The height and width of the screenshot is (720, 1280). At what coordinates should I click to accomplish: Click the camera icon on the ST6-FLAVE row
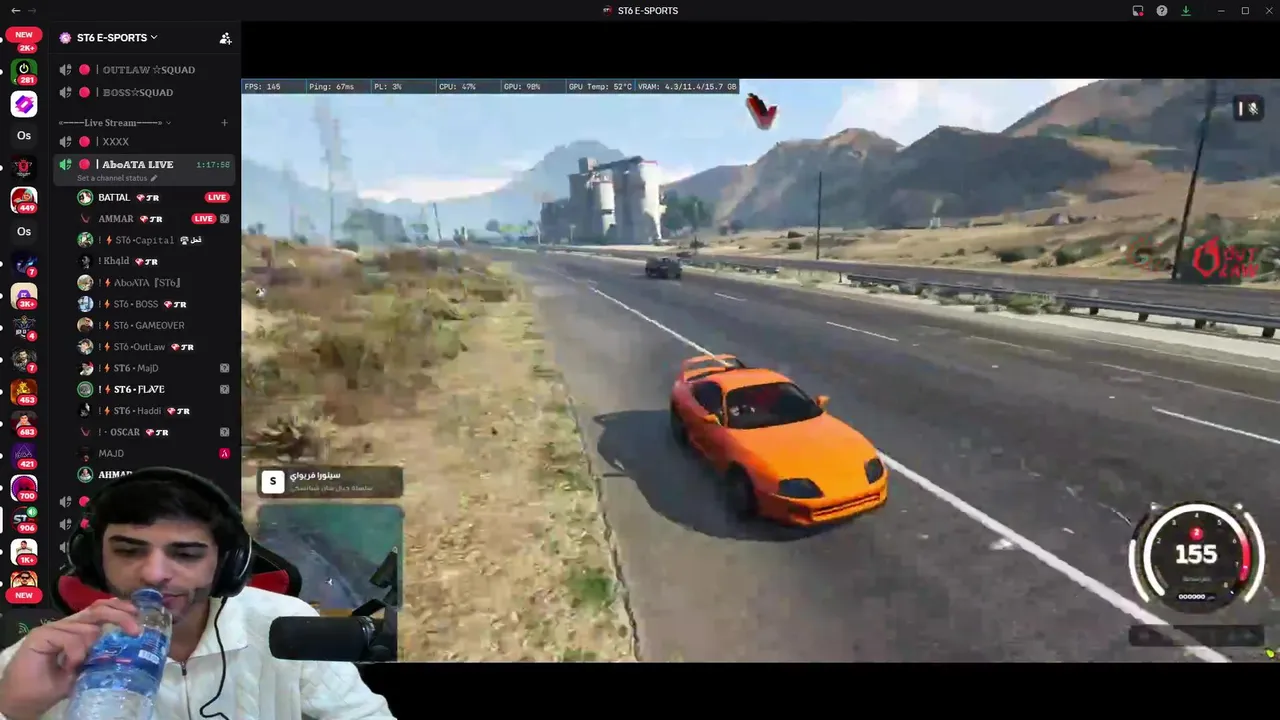tap(224, 389)
